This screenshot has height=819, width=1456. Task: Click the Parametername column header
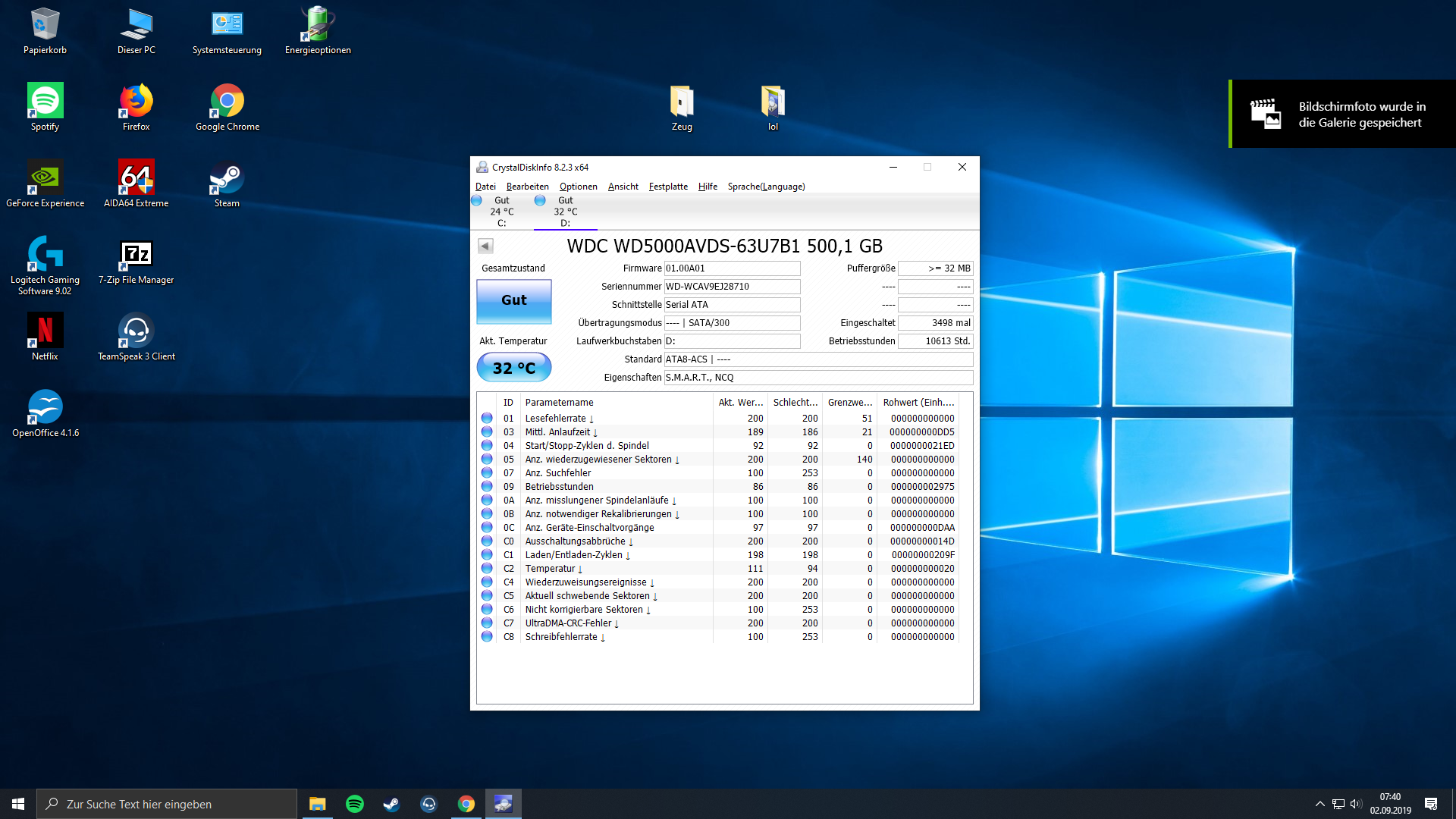[559, 403]
